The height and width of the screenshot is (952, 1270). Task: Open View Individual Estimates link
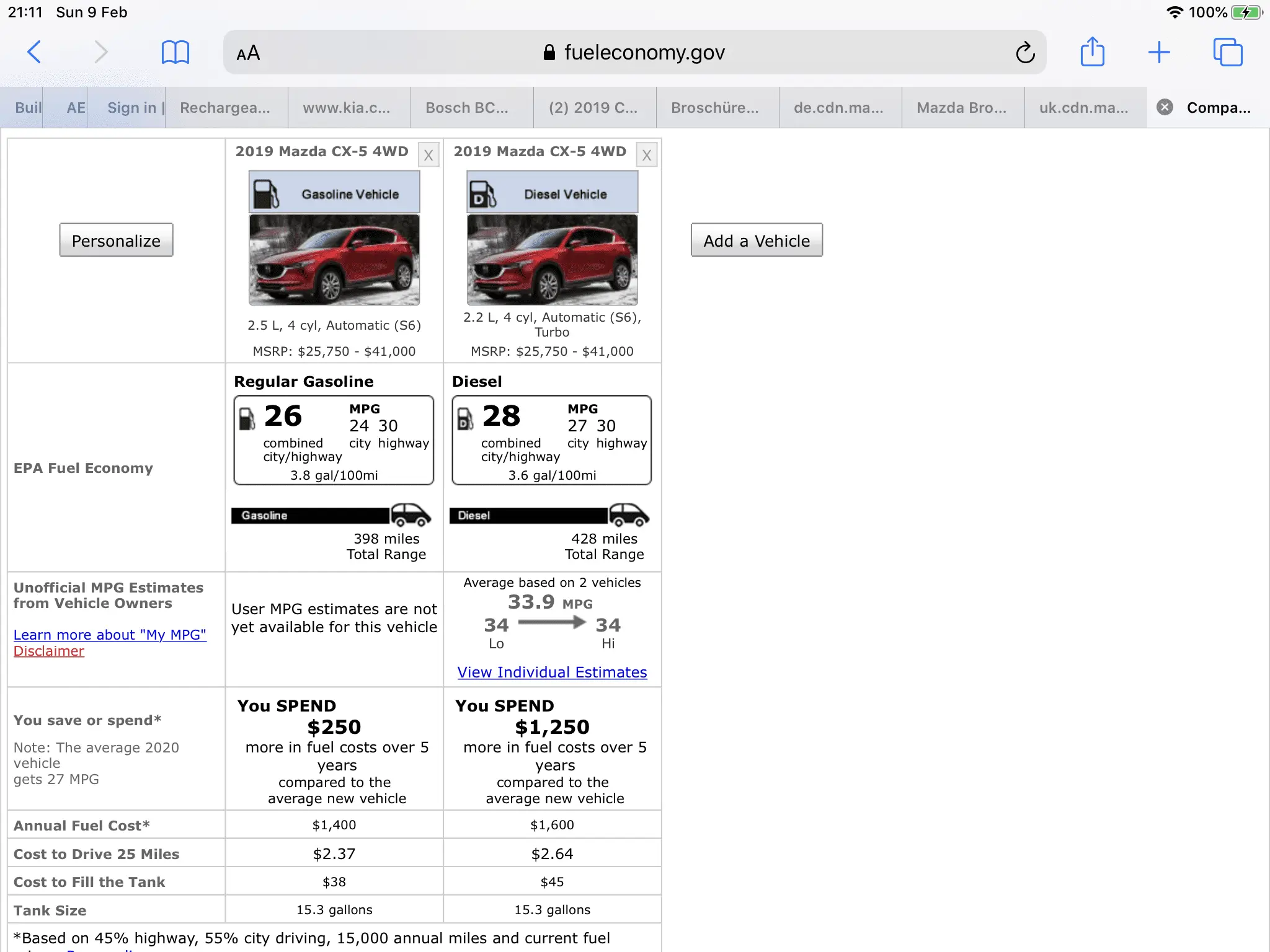pyautogui.click(x=552, y=672)
